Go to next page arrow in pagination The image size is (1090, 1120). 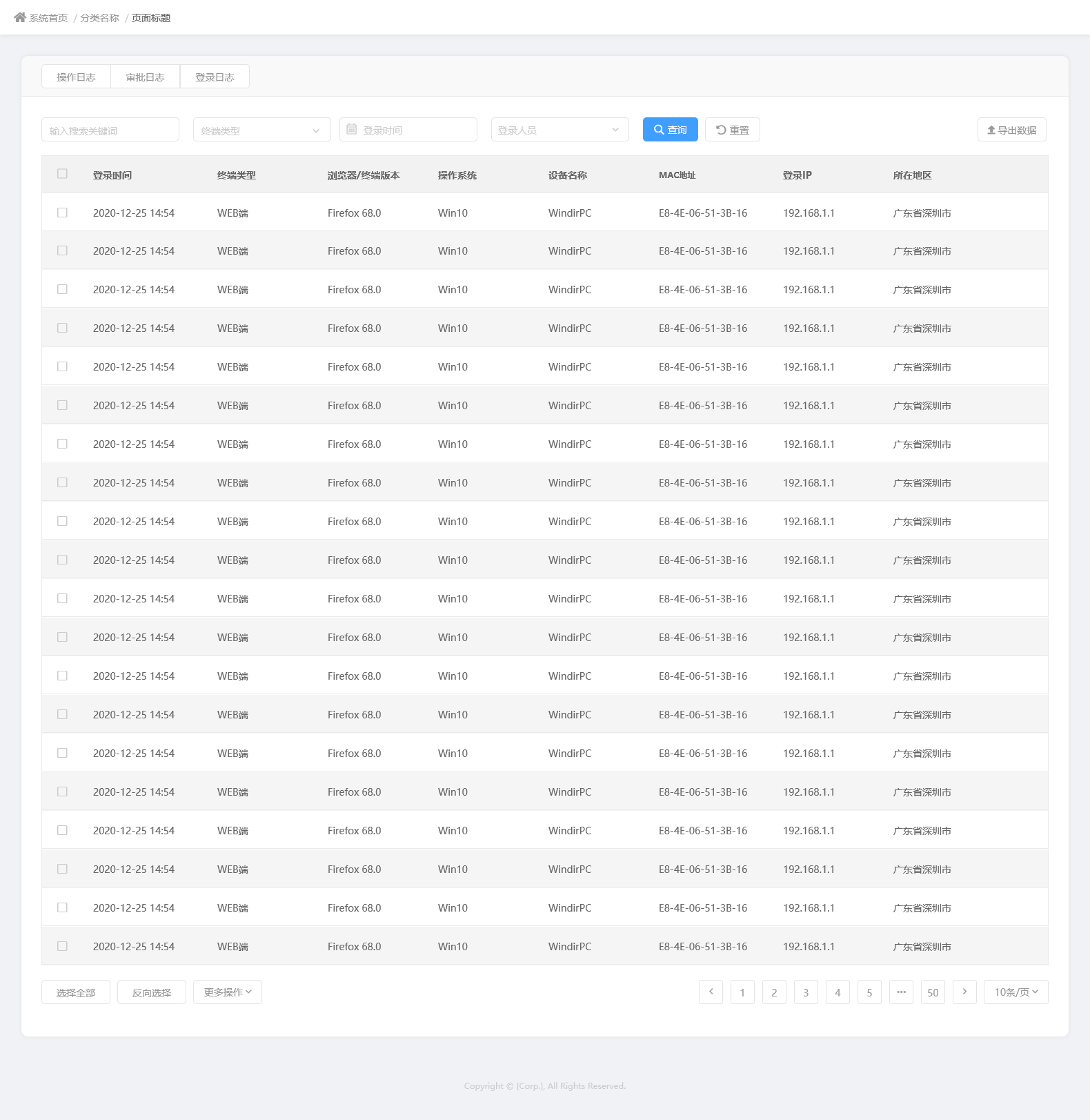tap(964, 992)
